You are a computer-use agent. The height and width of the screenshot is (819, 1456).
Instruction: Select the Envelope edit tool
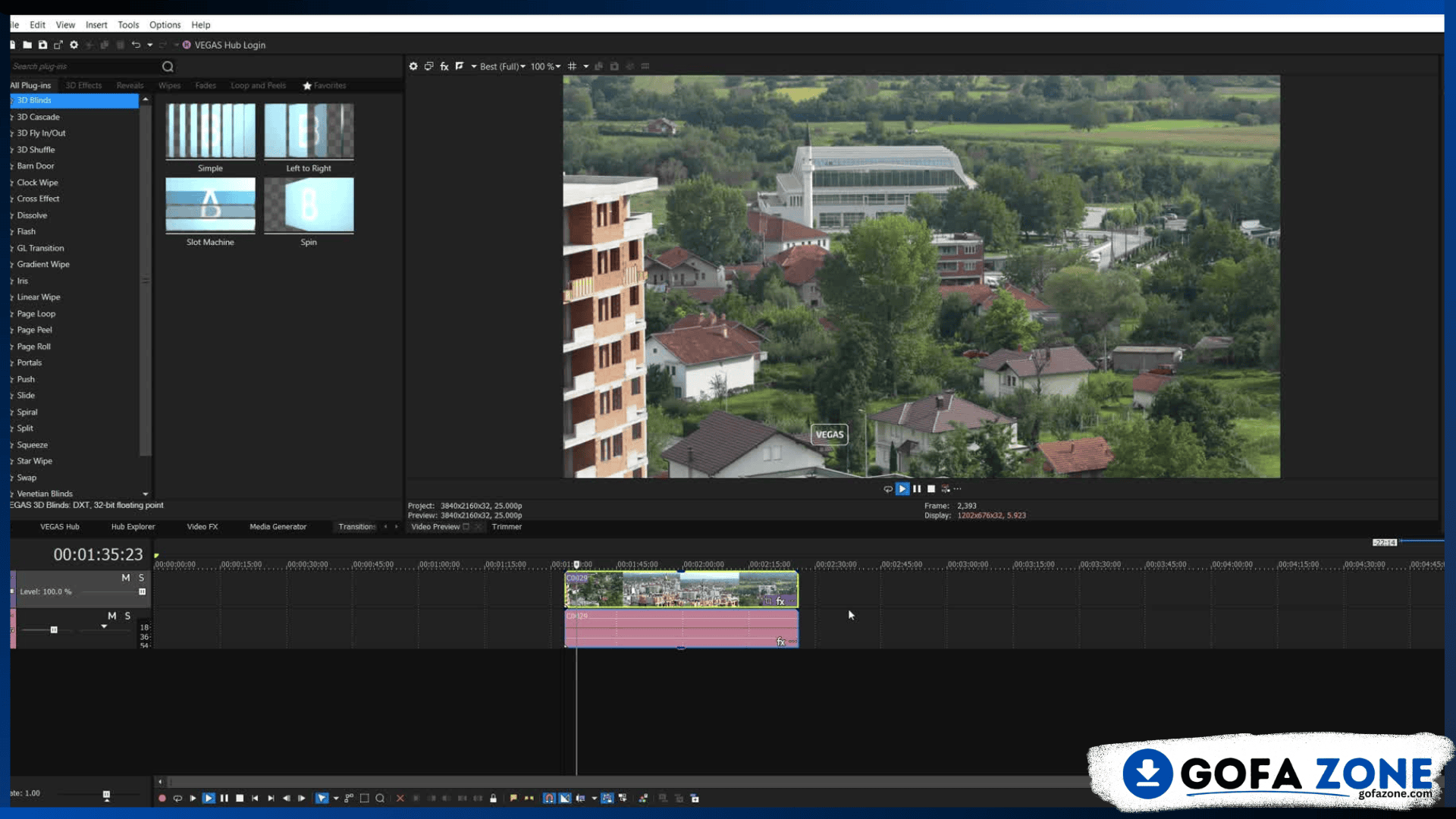coord(349,799)
